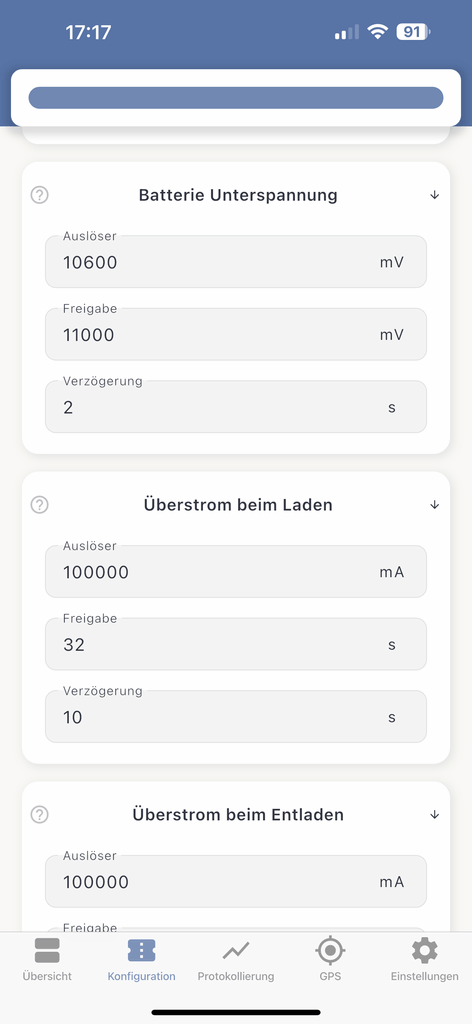Open the Übersicht tab icon
Image resolution: width=472 pixels, height=1024 pixels.
[x=47, y=950]
